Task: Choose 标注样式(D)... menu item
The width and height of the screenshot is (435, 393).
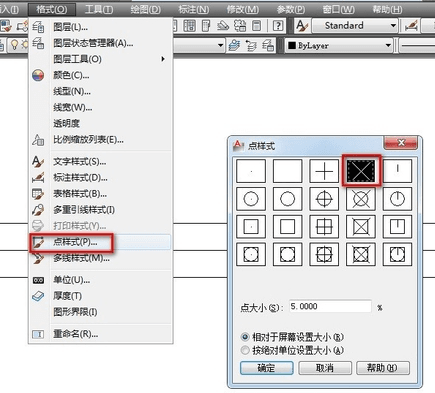Action: [x=101, y=178]
